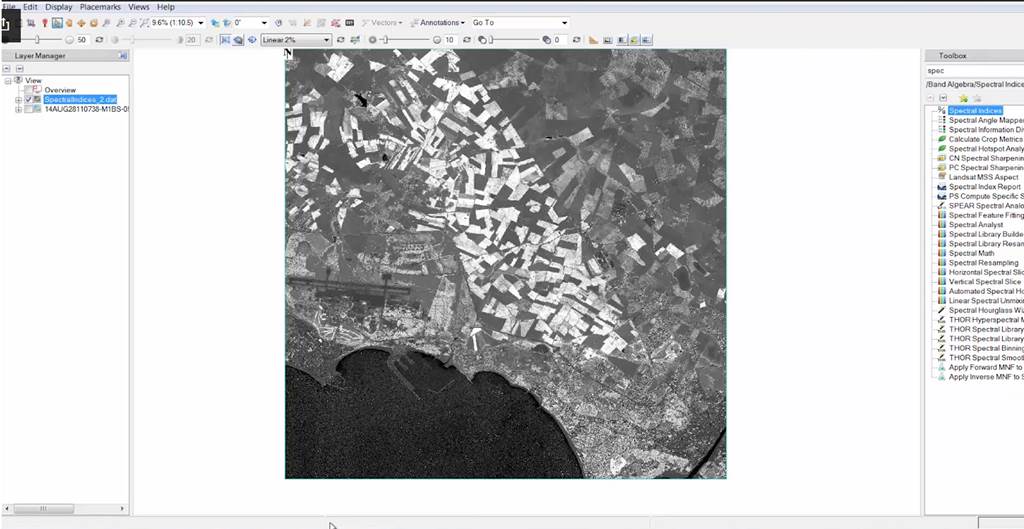This screenshot has width=1024, height=529.
Task: Click the orange ruler mensuration icon
Action: pyautogui.click(x=593, y=40)
